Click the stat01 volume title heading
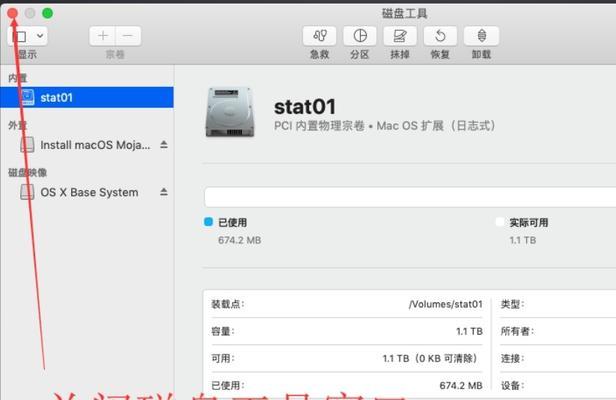Image resolution: width=616 pixels, height=400 pixels. (305, 106)
